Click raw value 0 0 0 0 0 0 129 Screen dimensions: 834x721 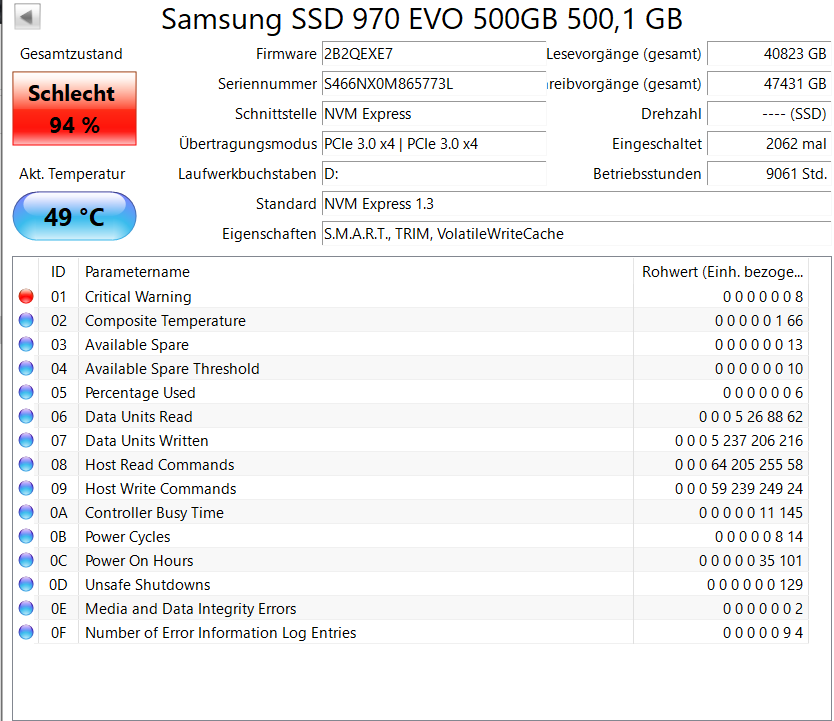pos(755,584)
